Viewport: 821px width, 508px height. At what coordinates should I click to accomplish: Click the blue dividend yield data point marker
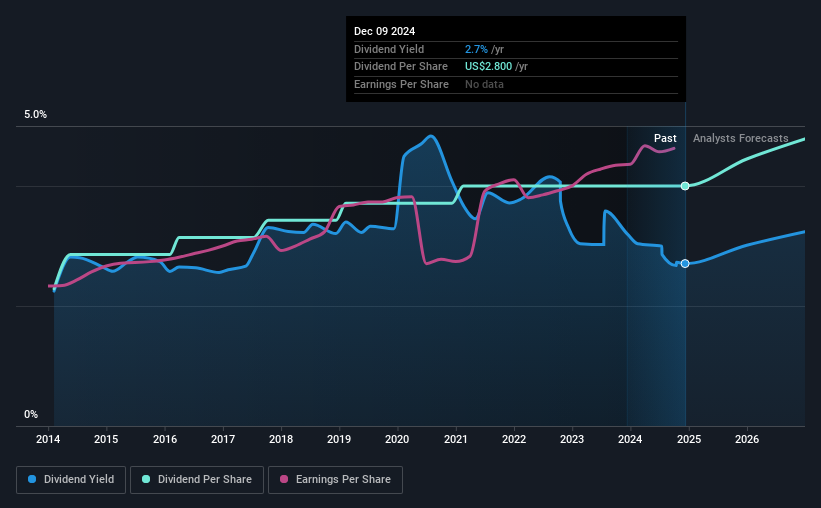click(x=685, y=263)
